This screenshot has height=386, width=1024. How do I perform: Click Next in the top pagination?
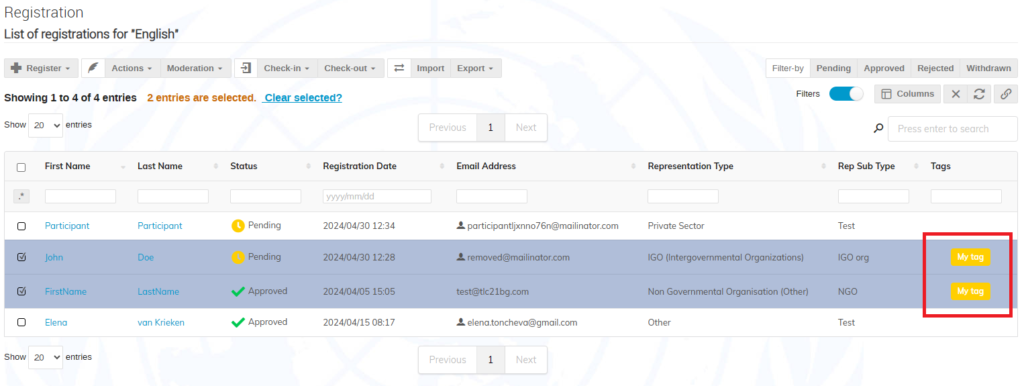pos(526,127)
